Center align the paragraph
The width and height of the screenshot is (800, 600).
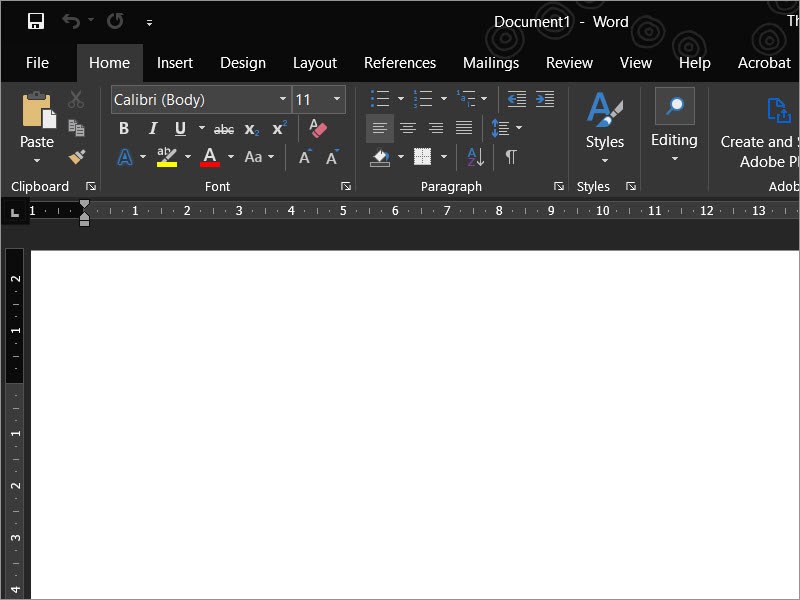(408, 128)
